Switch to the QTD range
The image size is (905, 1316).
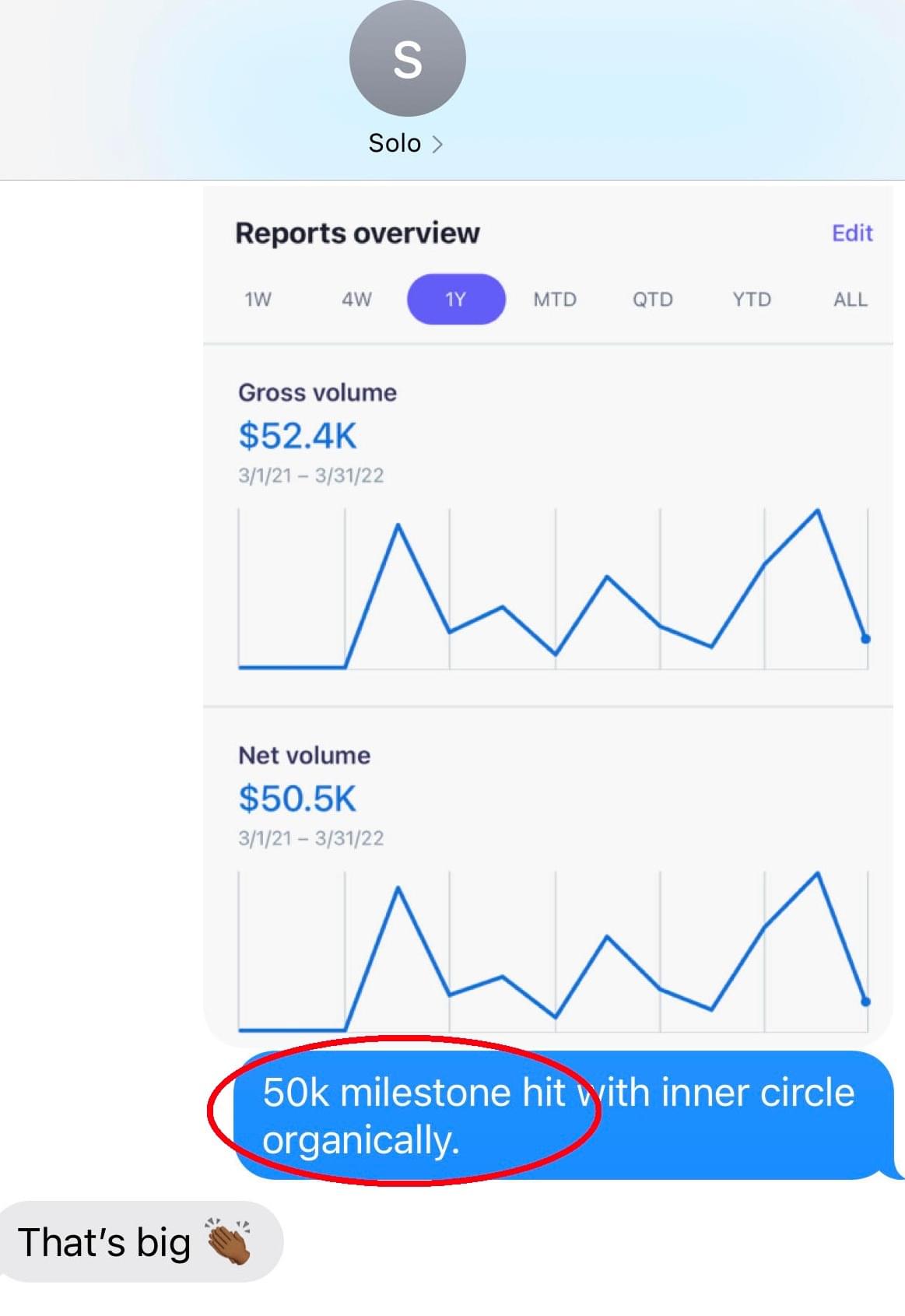pos(653,300)
